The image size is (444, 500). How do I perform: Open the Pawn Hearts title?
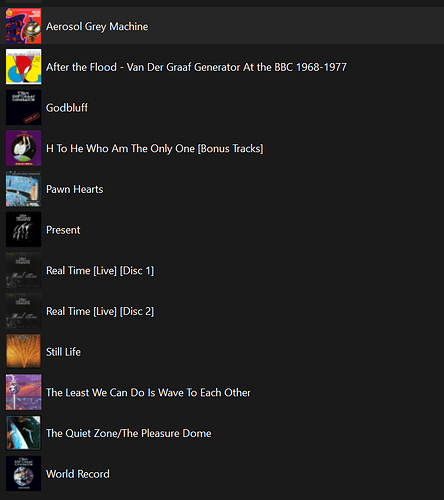click(75, 189)
